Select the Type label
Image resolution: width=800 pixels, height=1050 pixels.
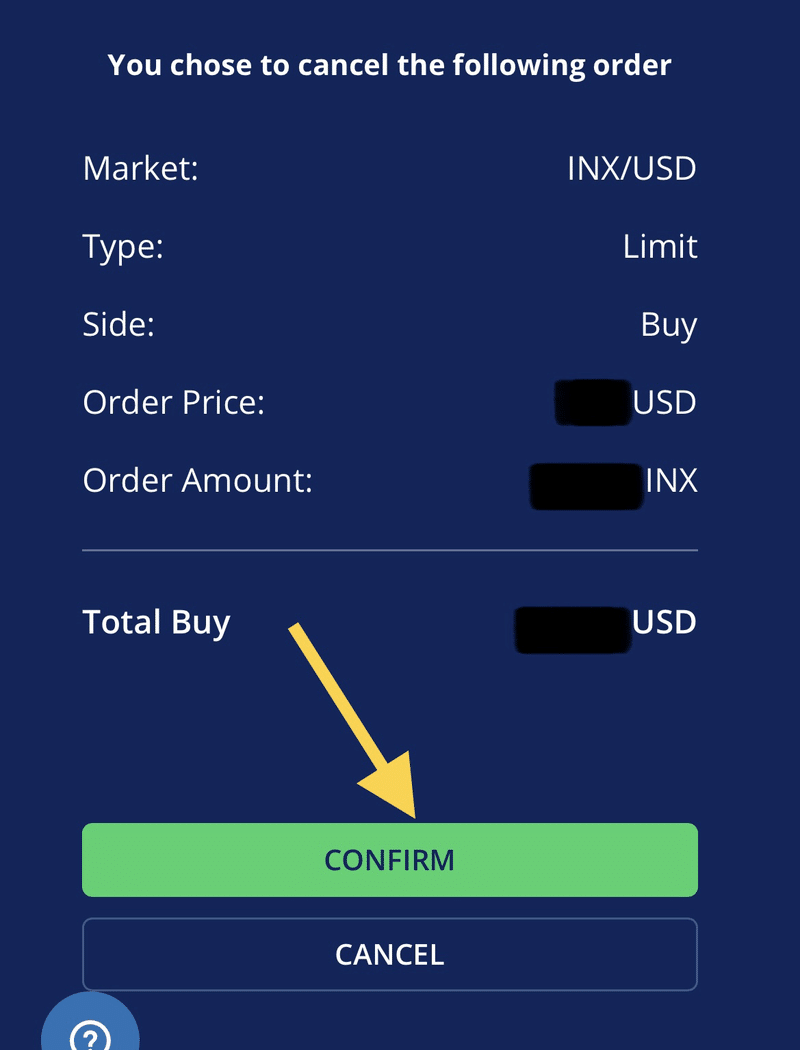[123, 246]
